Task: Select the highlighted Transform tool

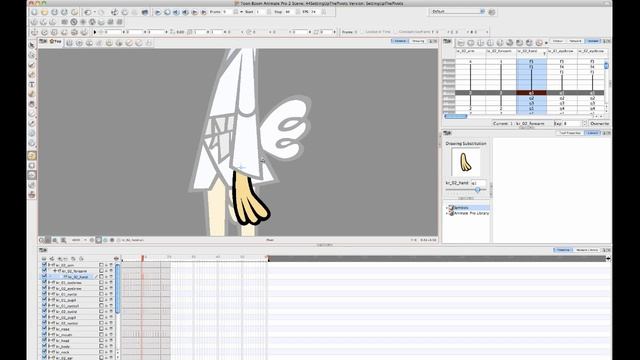Action: 32,156
